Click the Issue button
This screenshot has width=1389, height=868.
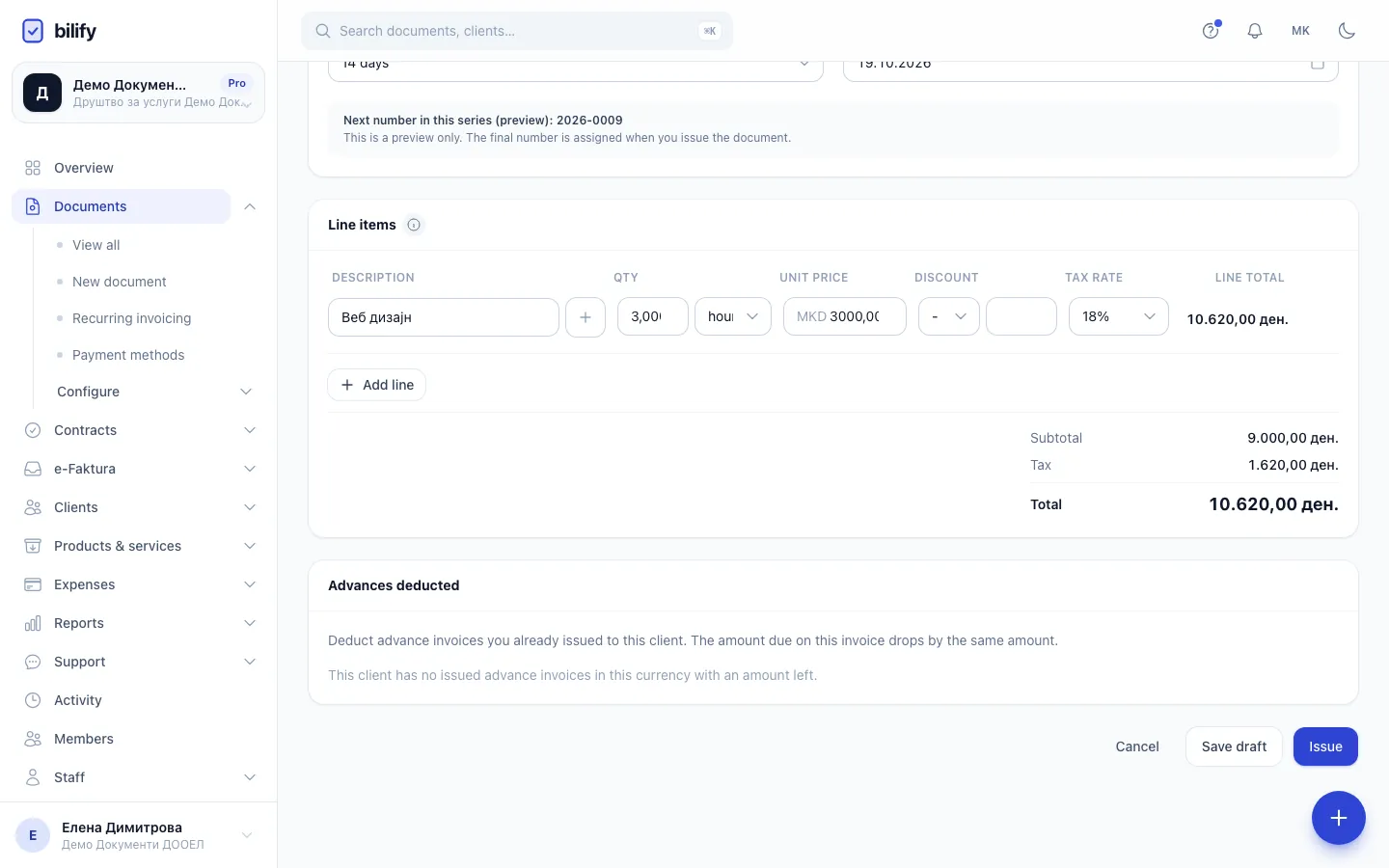[x=1325, y=746]
